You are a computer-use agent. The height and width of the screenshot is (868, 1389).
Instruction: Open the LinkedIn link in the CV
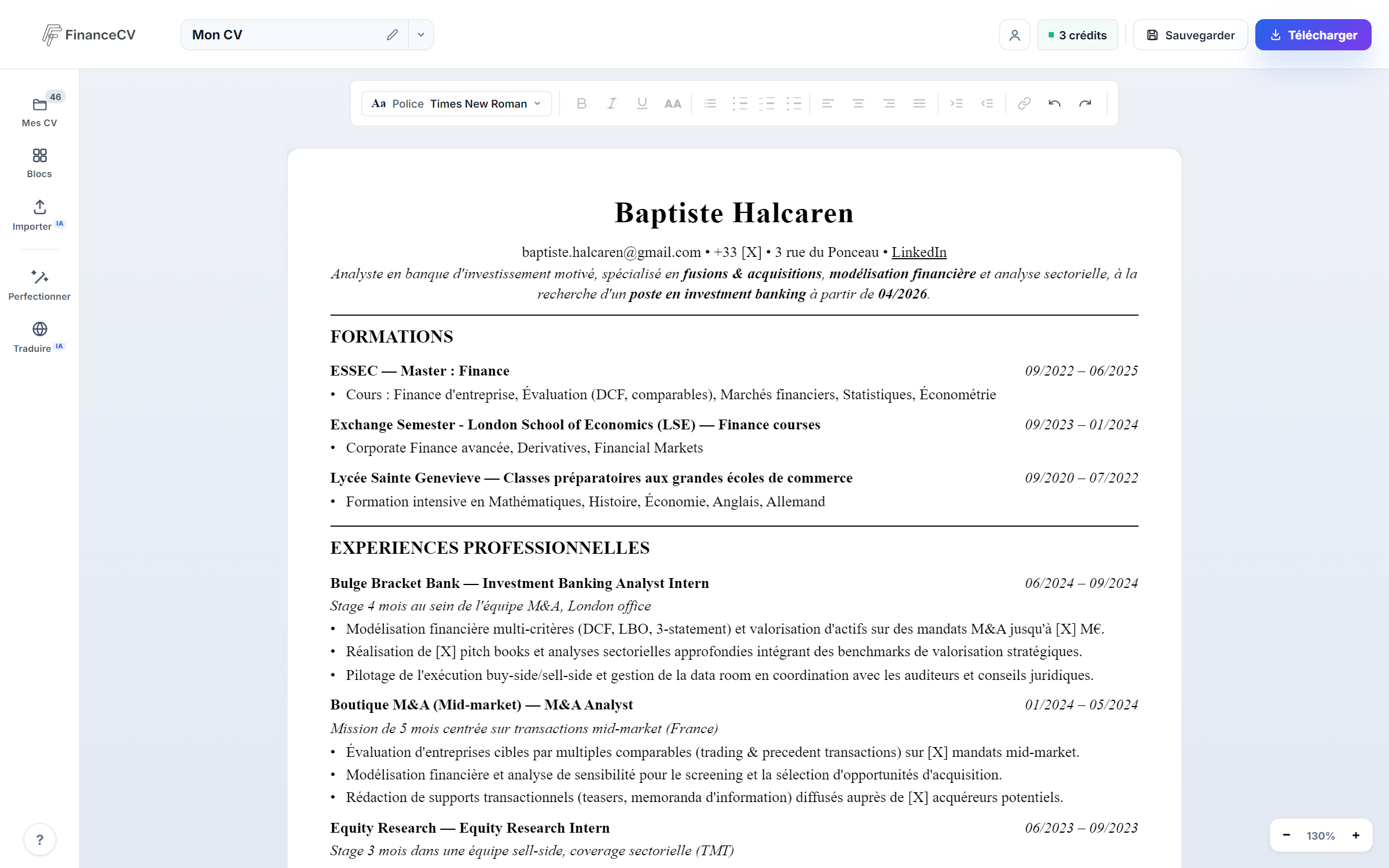919,252
